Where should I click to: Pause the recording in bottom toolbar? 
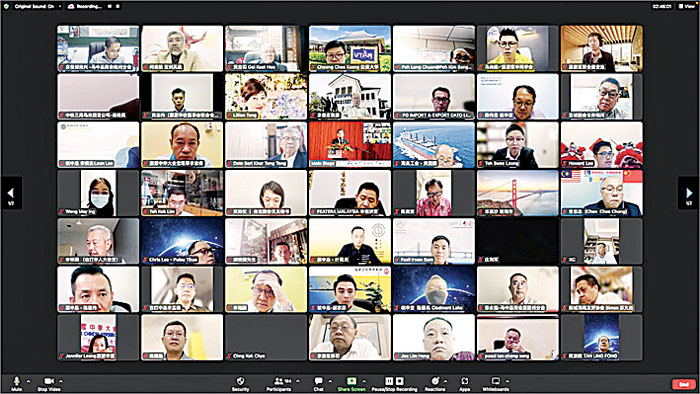pos(389,381)
